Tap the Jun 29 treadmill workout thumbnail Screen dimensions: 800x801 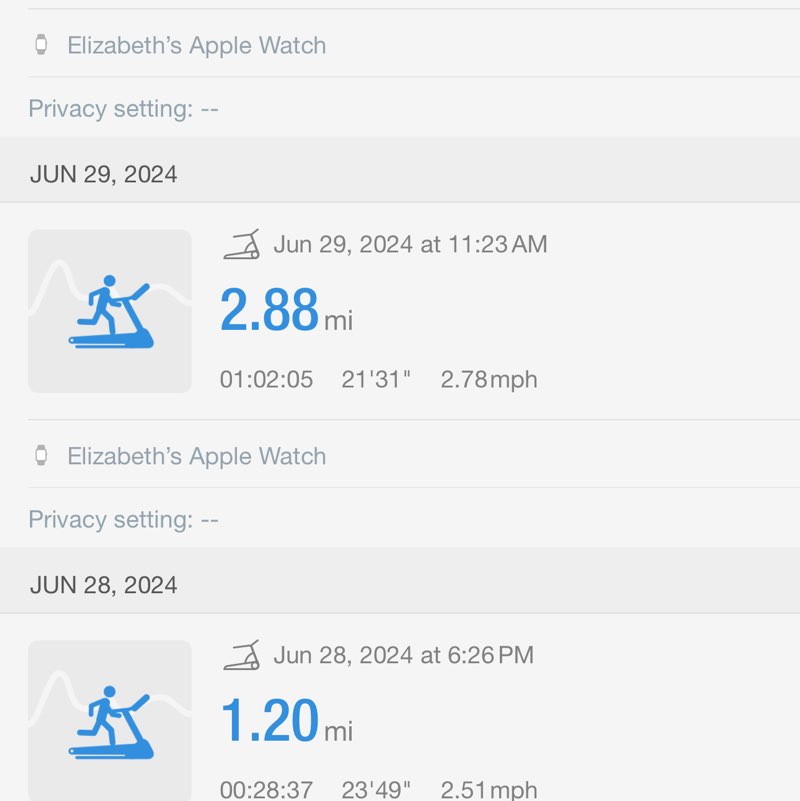coord(110,311)
